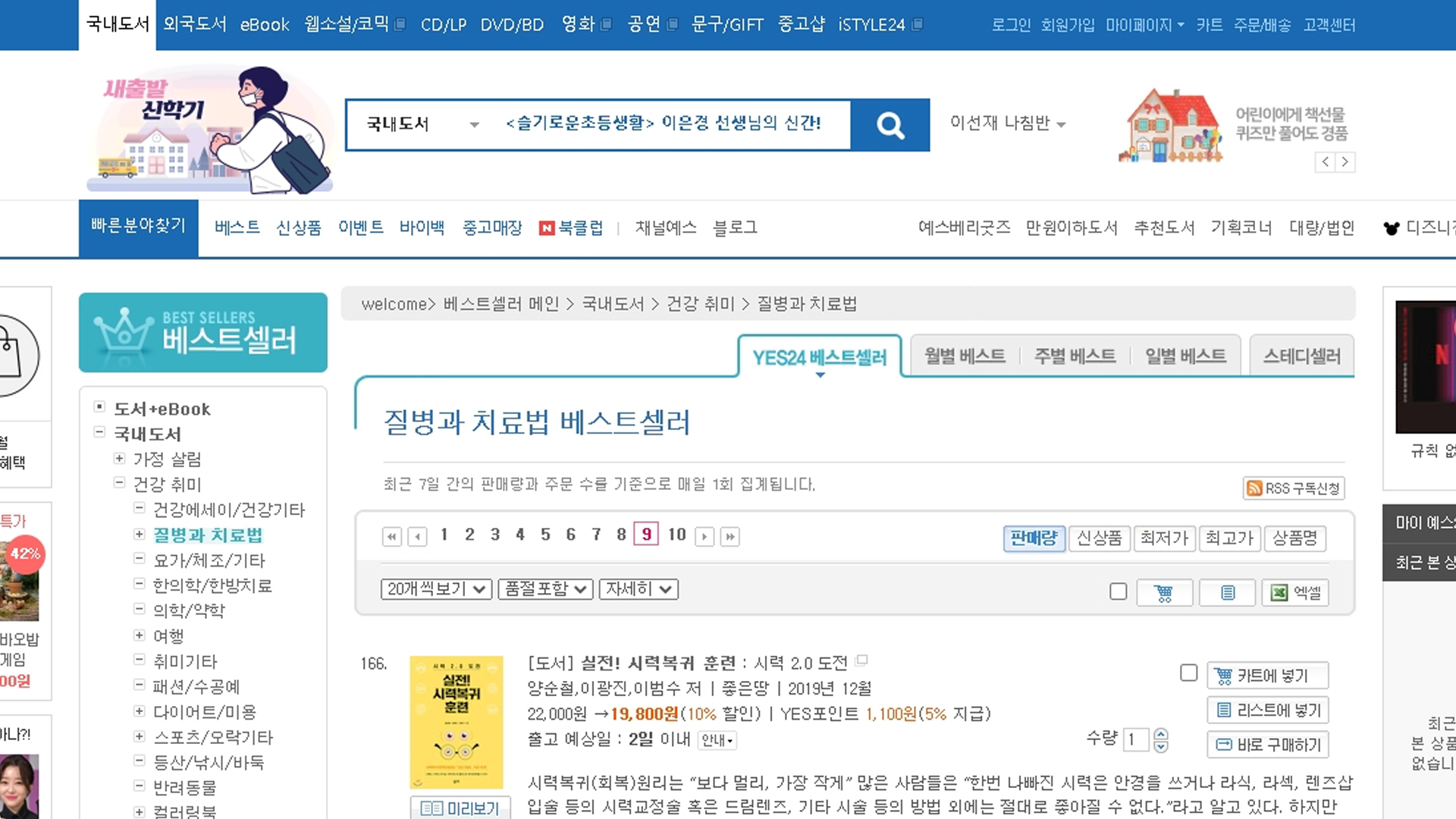
Task: Open the 미리보기 book preview
Action: click(x=460, y=808)
